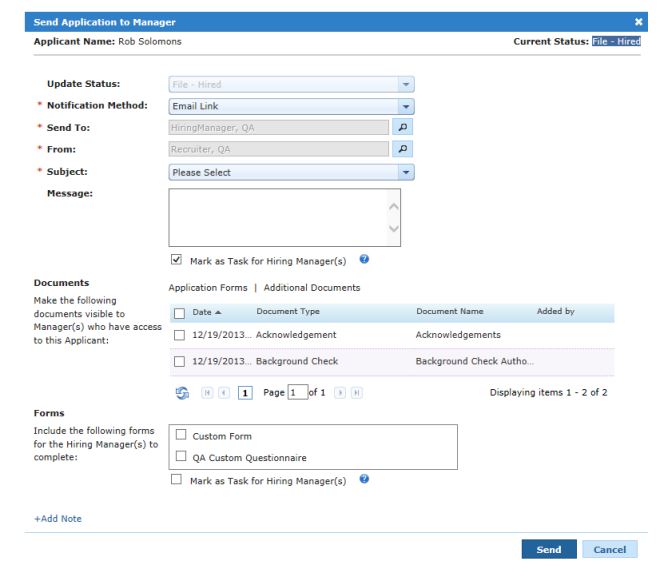Go to previous page of documents
This screenshot has height=578, width=671.
(224, 392)
